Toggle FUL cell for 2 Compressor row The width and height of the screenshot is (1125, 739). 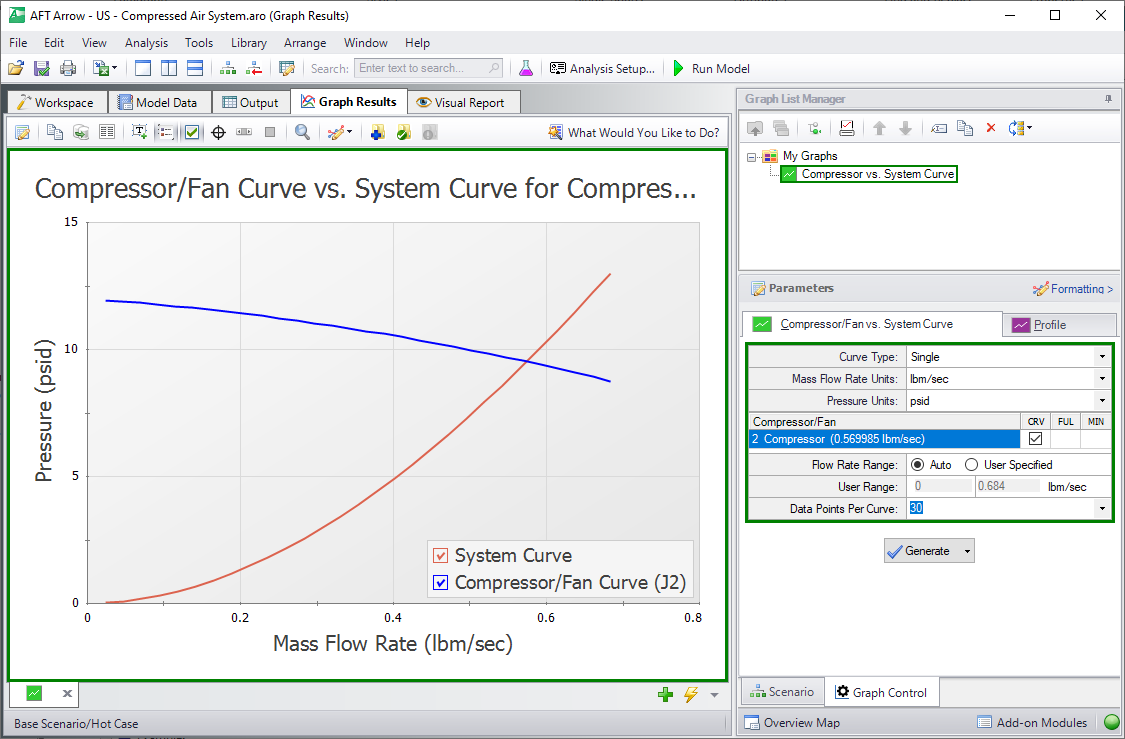(1065, 439)
